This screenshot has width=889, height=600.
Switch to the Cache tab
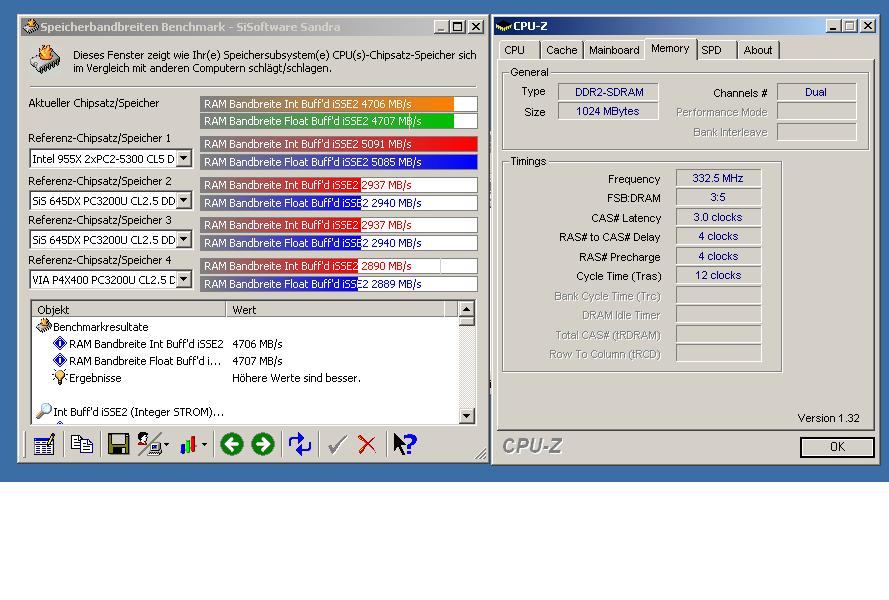point(561,50)
